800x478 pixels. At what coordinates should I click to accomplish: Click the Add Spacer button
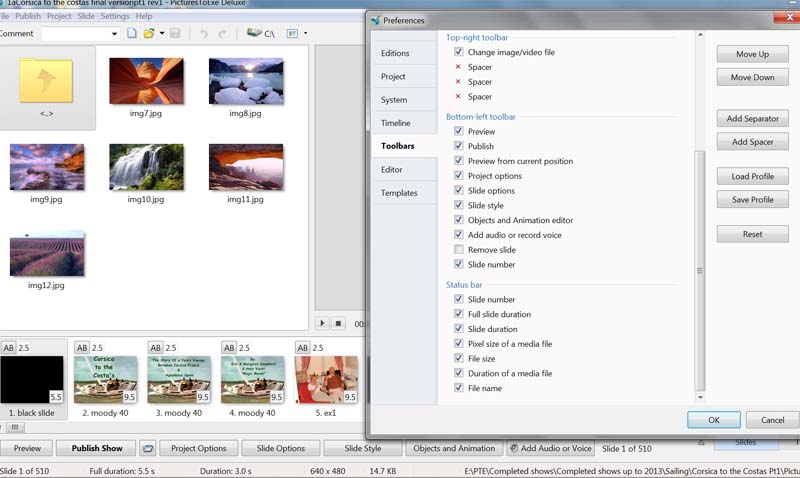753,142
